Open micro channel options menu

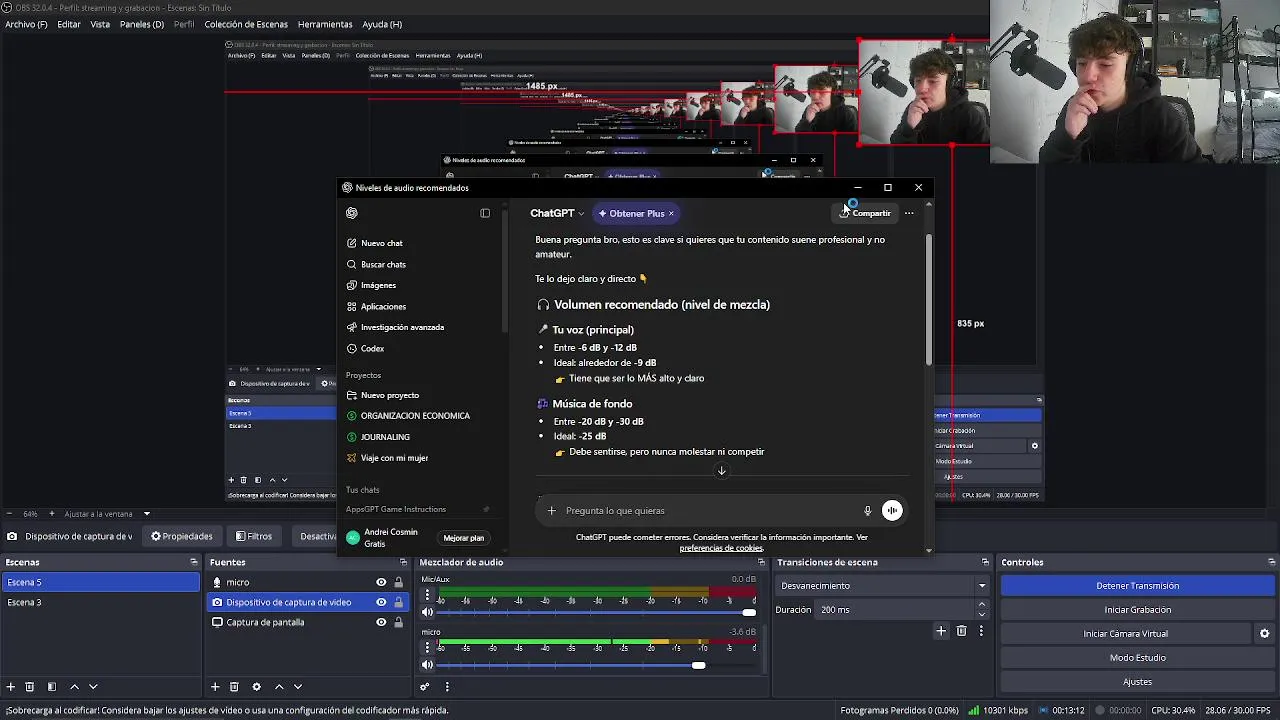[427, 648]
